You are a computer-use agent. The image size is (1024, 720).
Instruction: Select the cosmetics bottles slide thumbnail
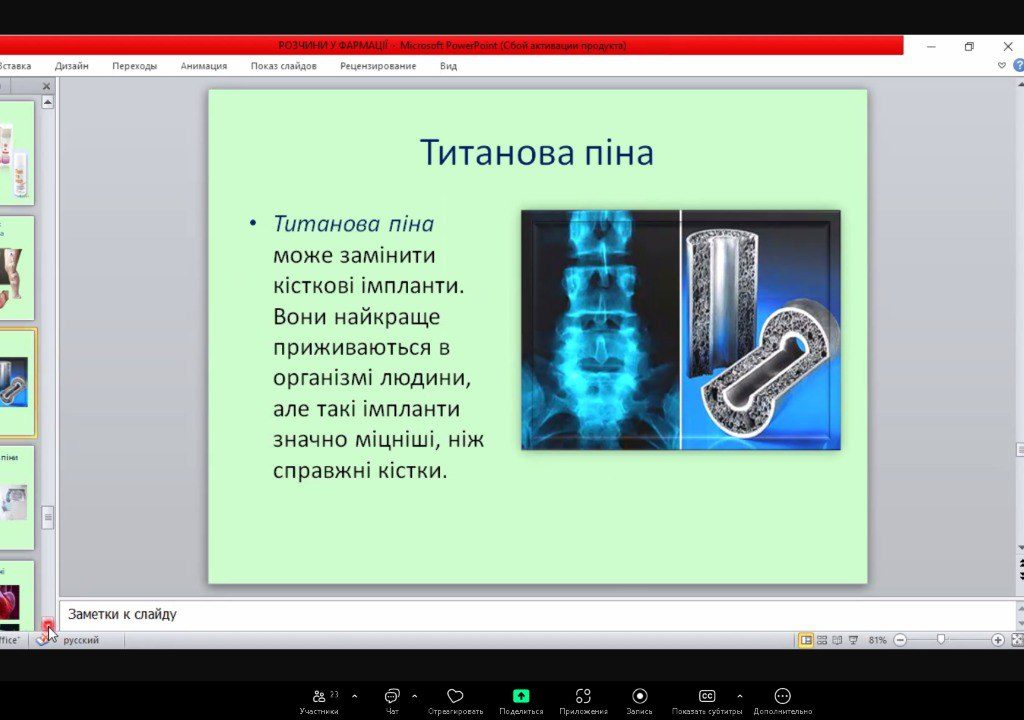pos(17,153)
